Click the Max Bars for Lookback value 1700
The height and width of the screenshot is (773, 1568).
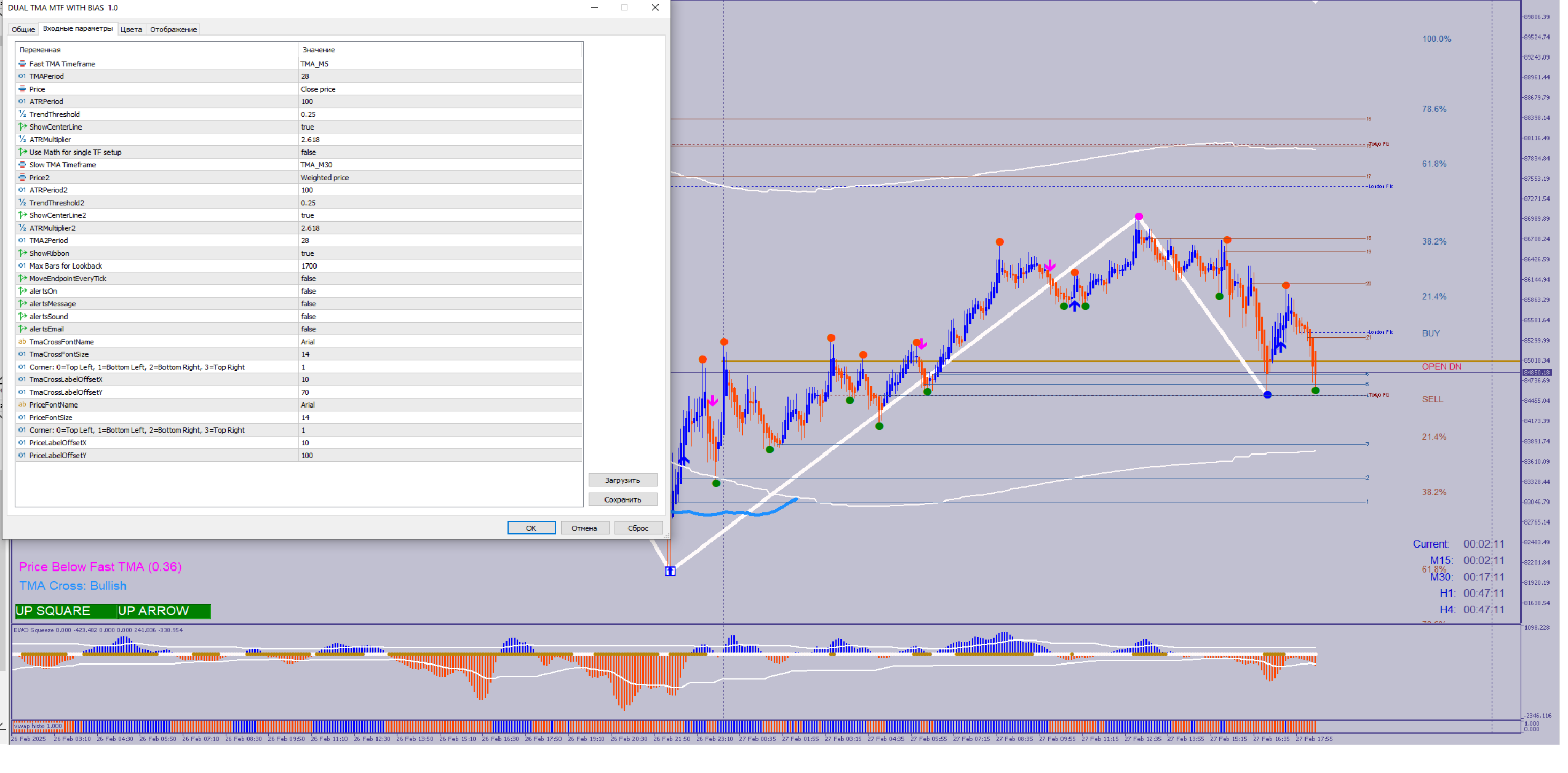(309, 266)
